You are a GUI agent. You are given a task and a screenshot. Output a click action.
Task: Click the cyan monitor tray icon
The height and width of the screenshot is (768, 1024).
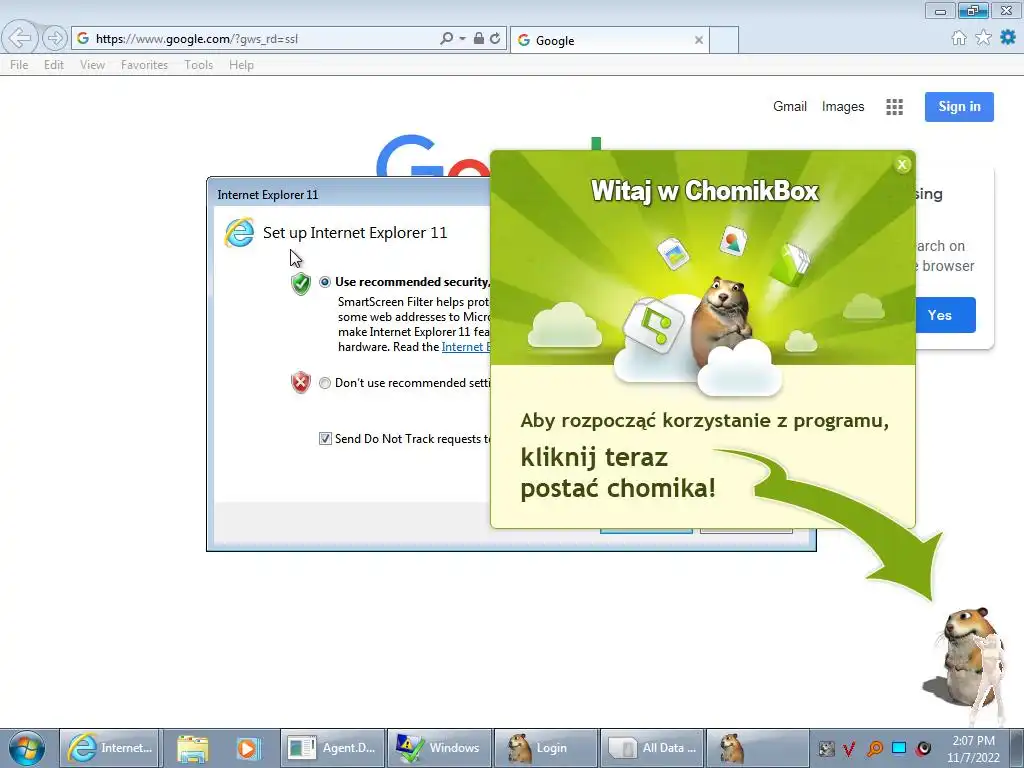(x=899, y=748)
